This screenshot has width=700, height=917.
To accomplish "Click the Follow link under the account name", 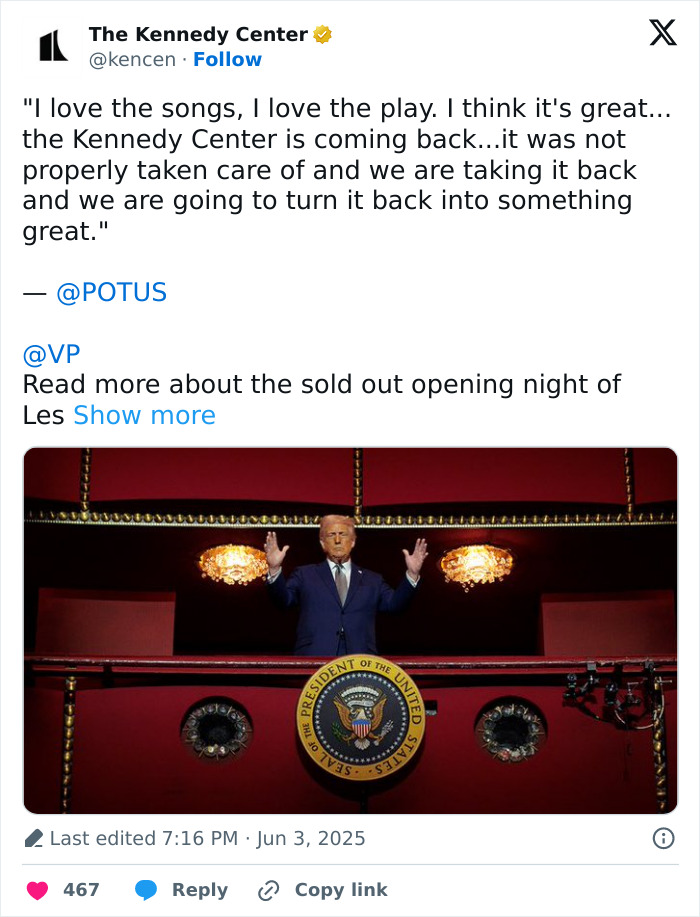I will pyautogui.click(x=228, y=59).
